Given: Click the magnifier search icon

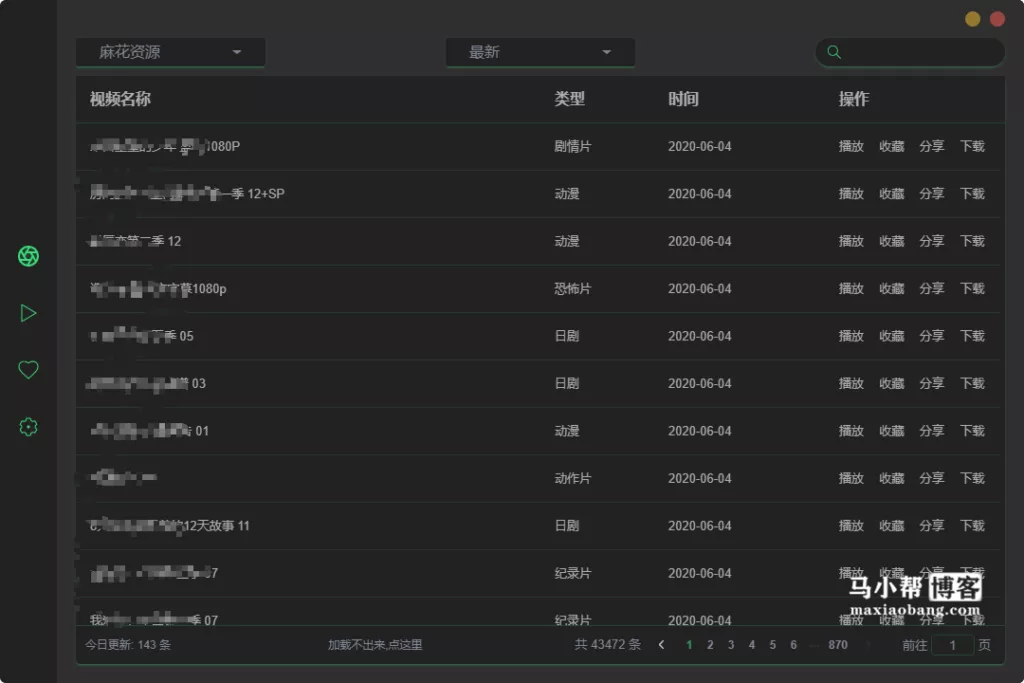Looking at the screenshot, I should tap(834, 52).
